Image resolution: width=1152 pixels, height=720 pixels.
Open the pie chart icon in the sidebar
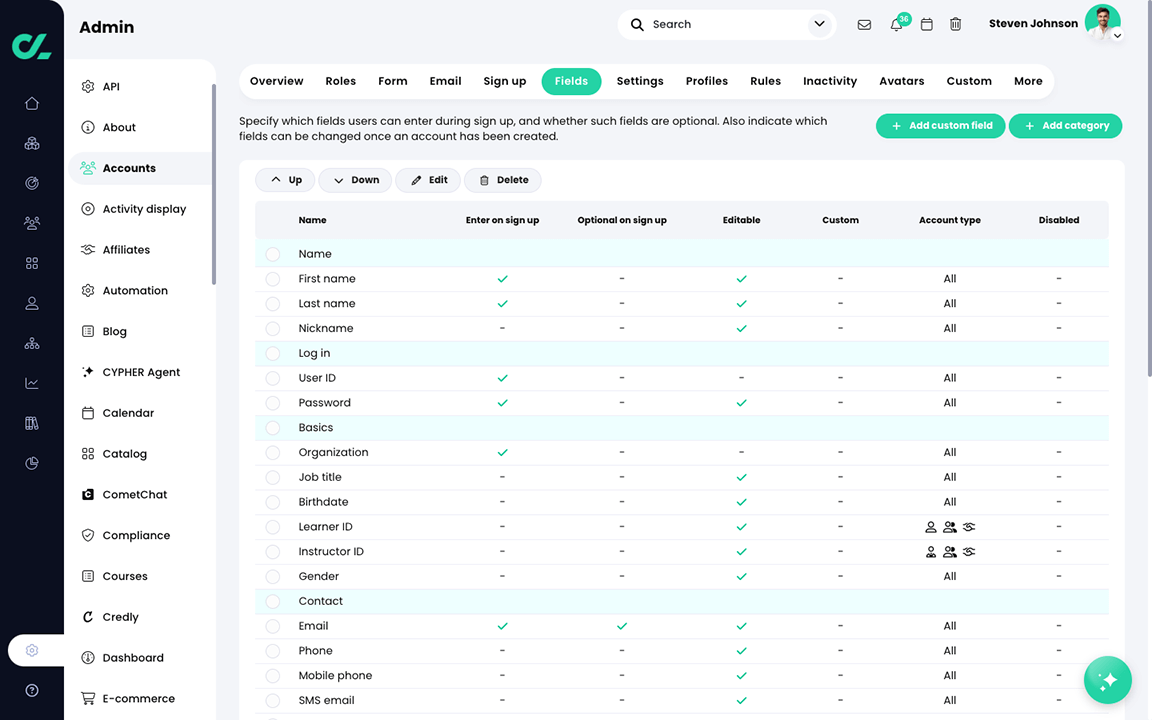31,463
